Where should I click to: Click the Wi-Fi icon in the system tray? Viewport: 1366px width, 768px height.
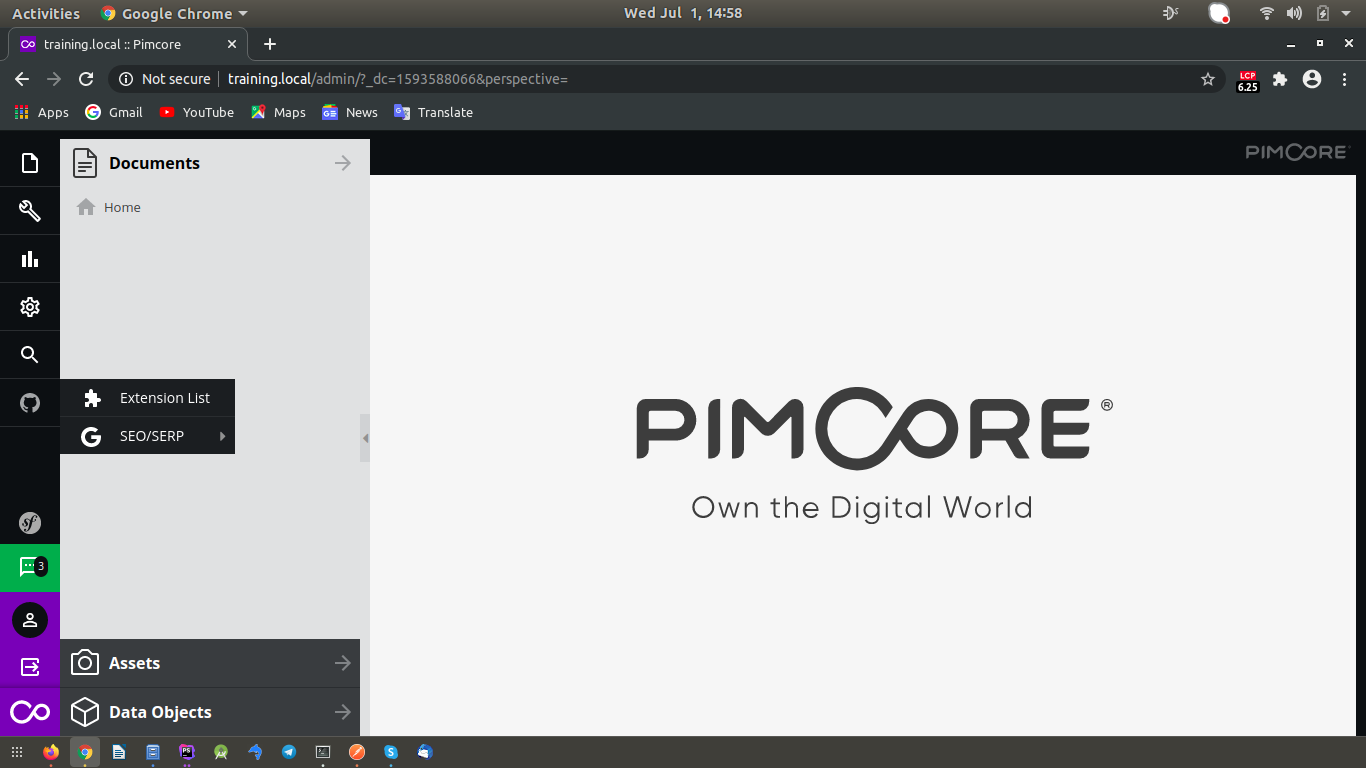coord(1267,13)
